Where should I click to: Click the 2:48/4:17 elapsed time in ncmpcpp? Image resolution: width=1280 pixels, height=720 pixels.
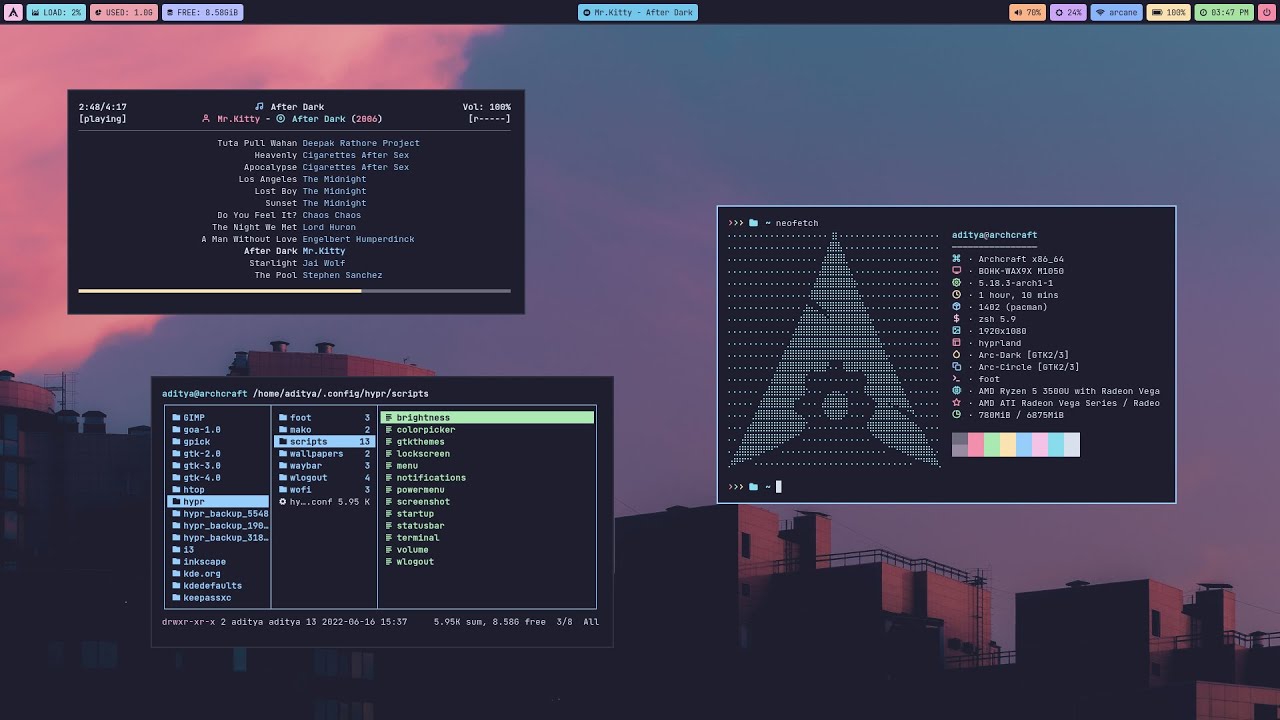click(103, 107)
